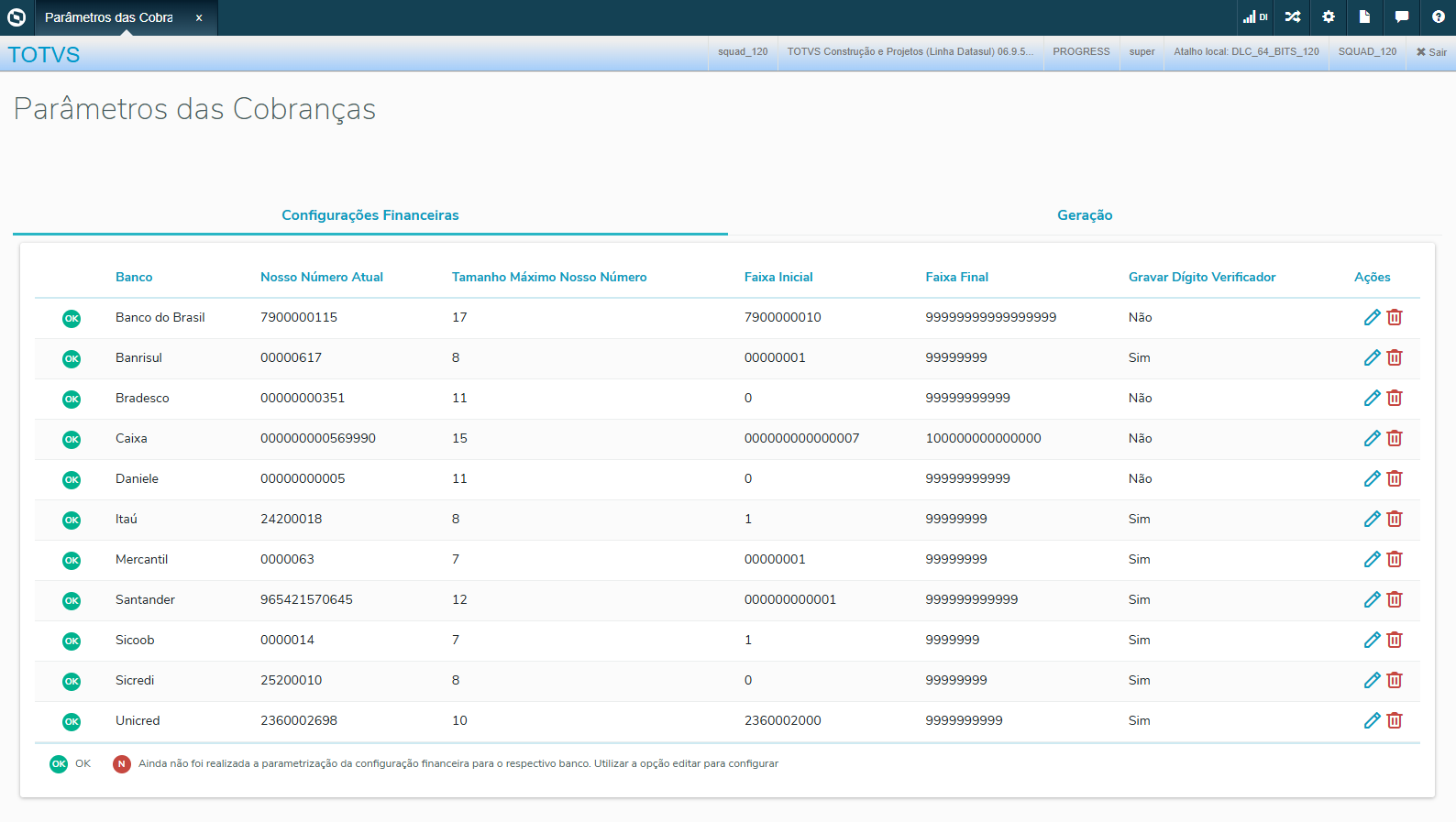This screenshot has width=1456, height=822.
Task: Click the Gravar Dígito Verificador column header
Action: [1202, 277]
